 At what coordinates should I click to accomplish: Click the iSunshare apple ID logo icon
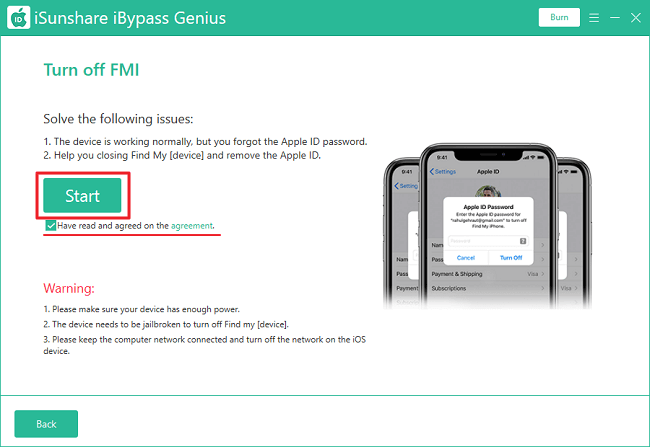(x=19, y=18)
